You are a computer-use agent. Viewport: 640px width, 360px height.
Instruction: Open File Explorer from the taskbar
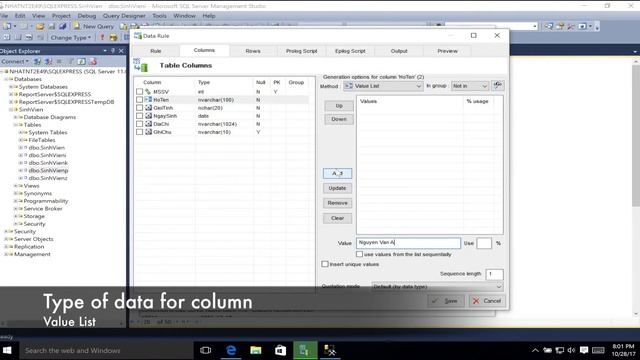[x=256, y=350]
